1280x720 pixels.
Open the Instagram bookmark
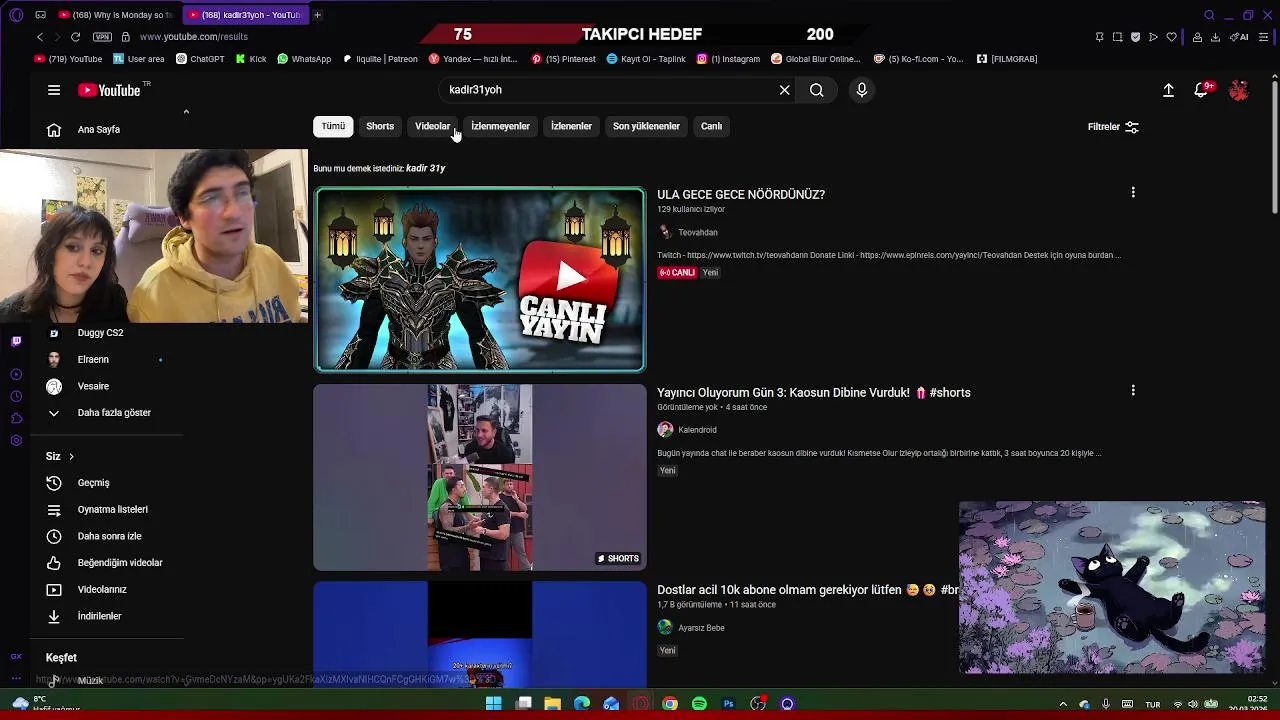728,59
